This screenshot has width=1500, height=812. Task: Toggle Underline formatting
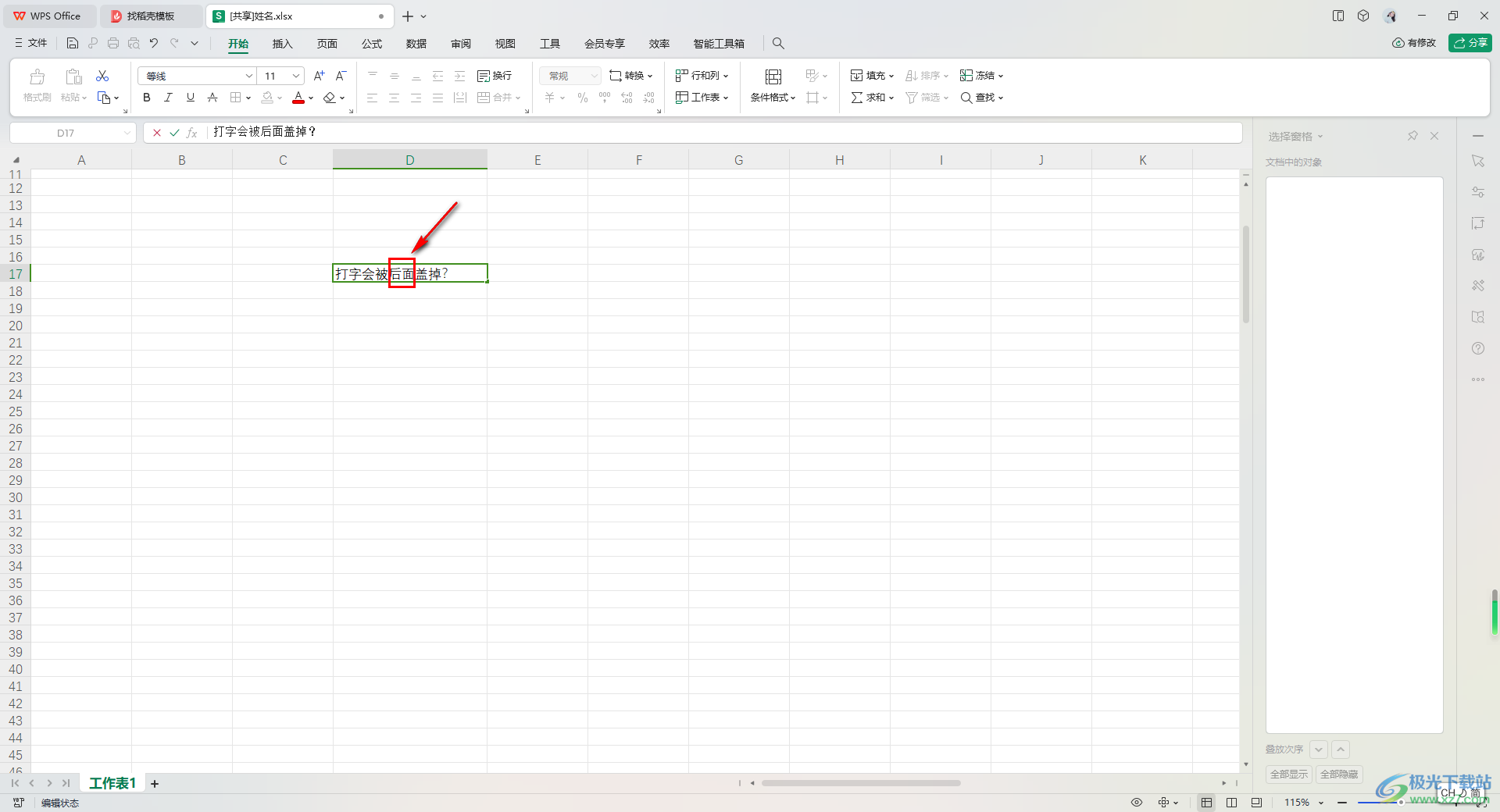click(190, 98)
